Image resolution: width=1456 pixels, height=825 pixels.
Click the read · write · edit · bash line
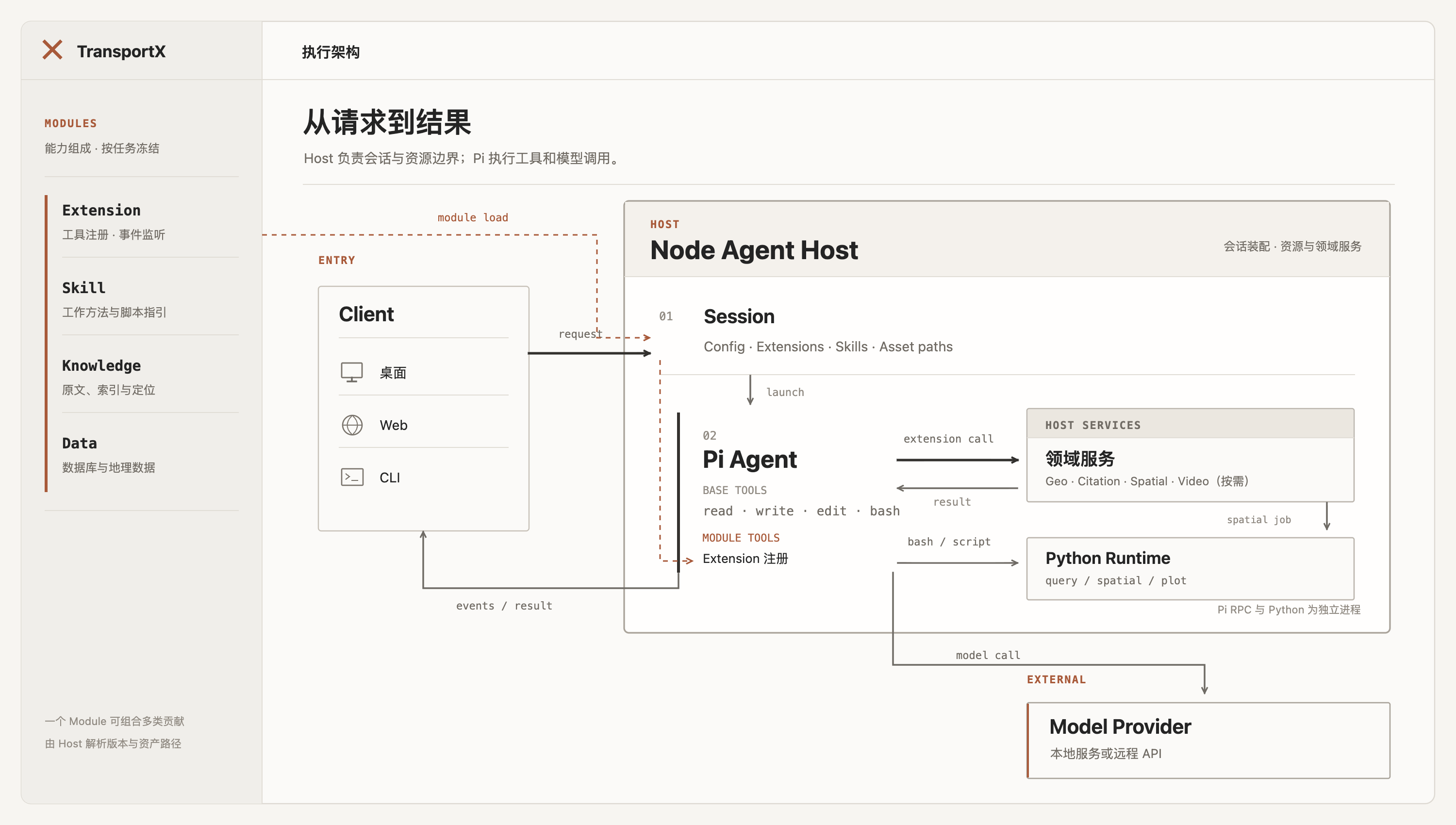[x=801, y=511]
